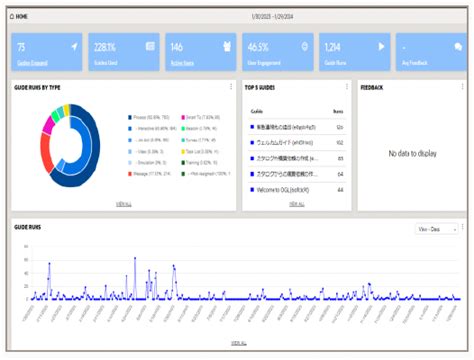
Task: Toggle the Training legend entry
Action: (199, 163)
